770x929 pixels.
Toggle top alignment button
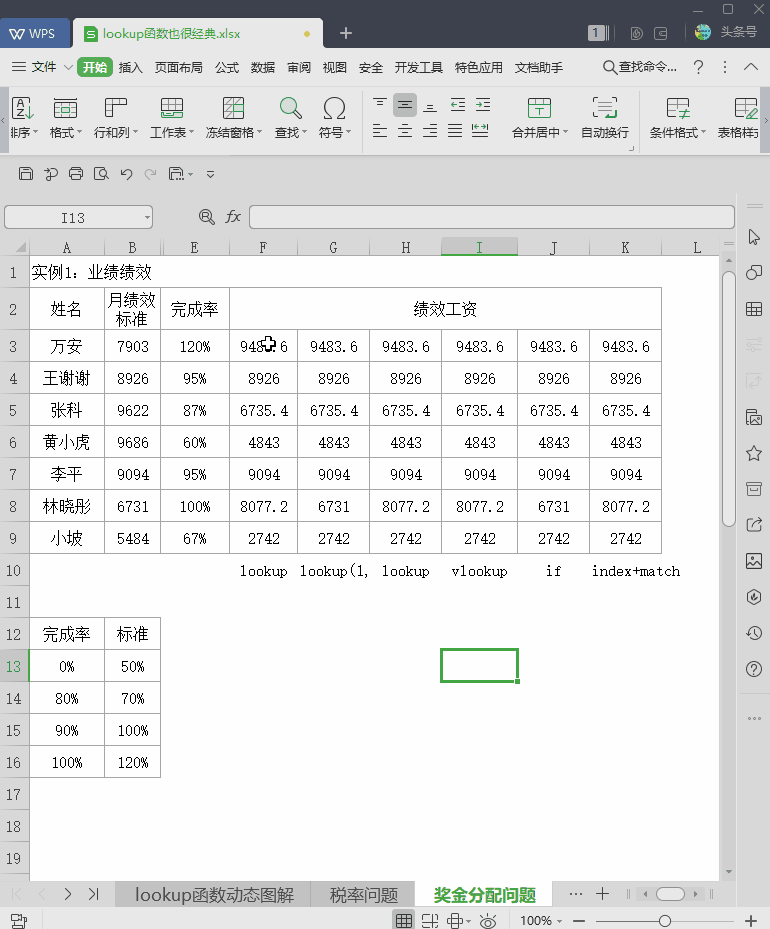[x=380, y=105]
